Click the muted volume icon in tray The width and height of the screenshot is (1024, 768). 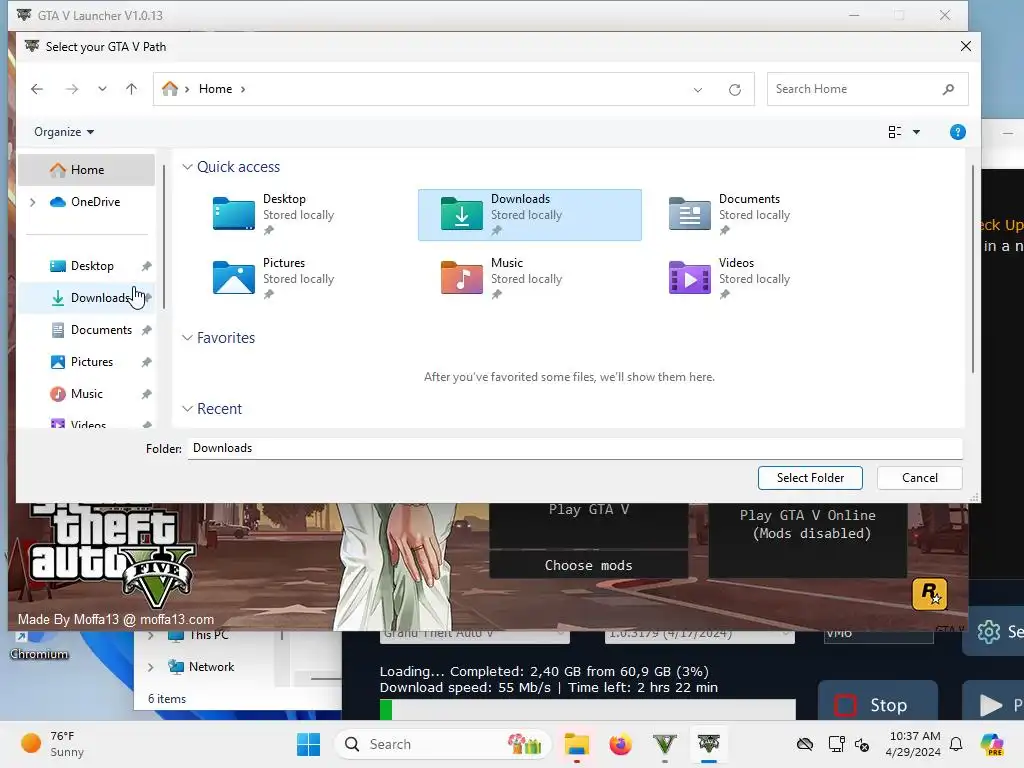click(x=861, y=744)
